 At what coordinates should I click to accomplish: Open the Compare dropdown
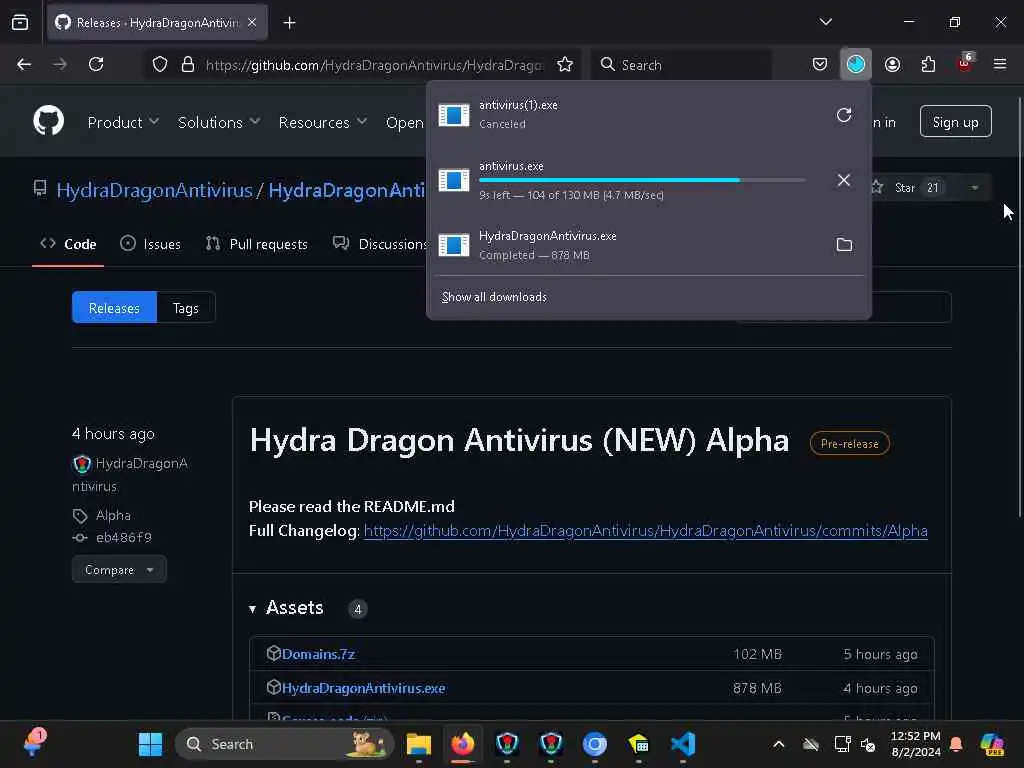pyautogui.click(x=119, y=569)
